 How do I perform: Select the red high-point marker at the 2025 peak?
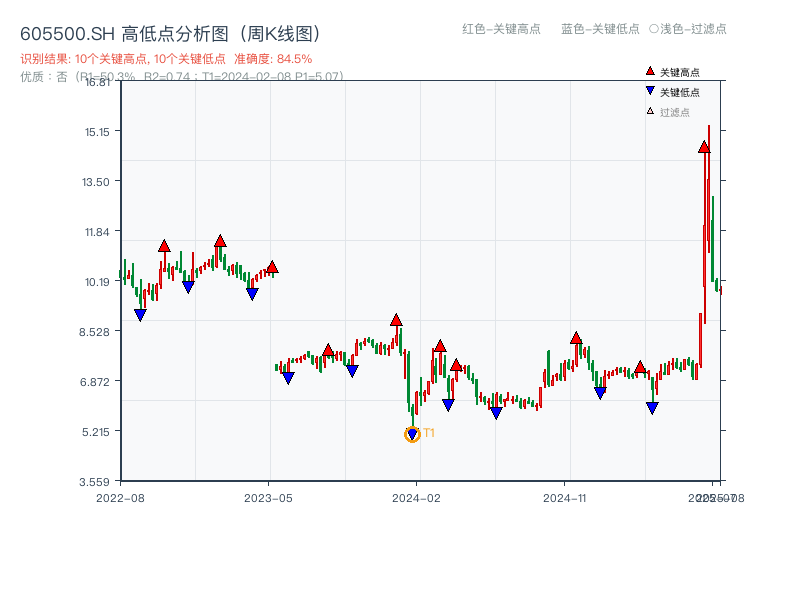704,147
